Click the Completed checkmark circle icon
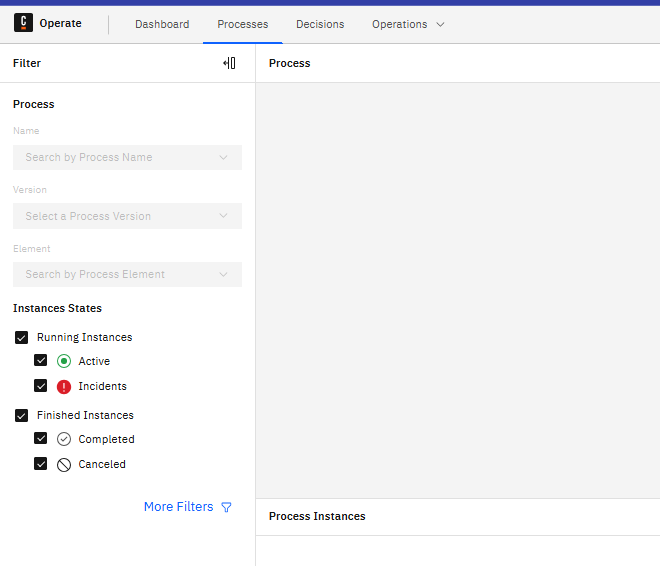 click(64, 439)
